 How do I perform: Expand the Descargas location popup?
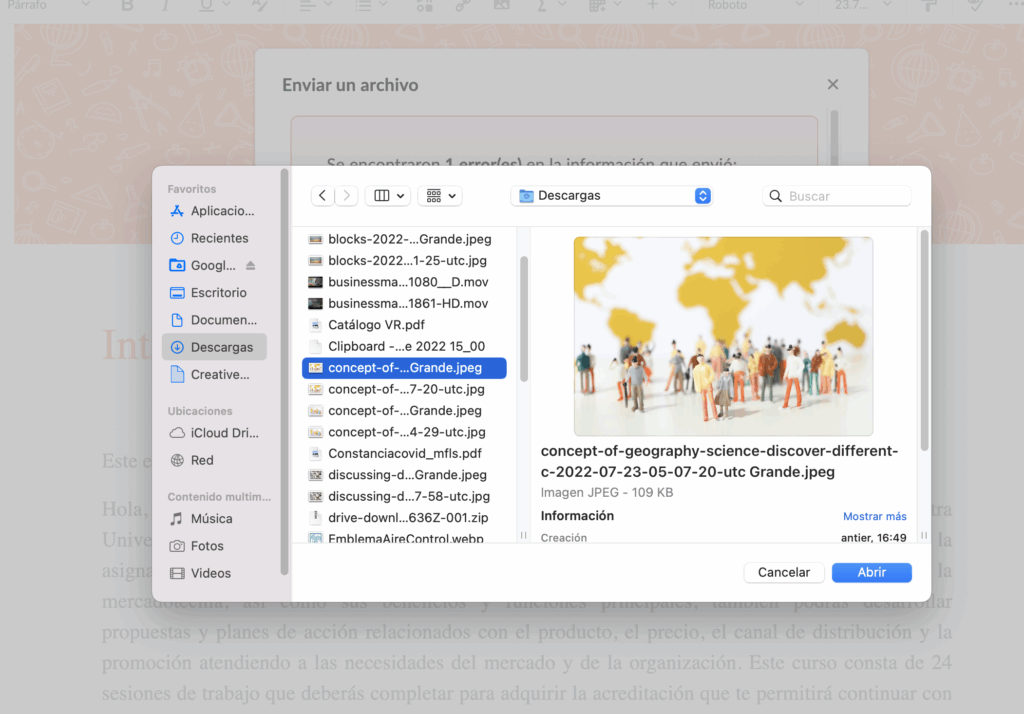[702, 196]
